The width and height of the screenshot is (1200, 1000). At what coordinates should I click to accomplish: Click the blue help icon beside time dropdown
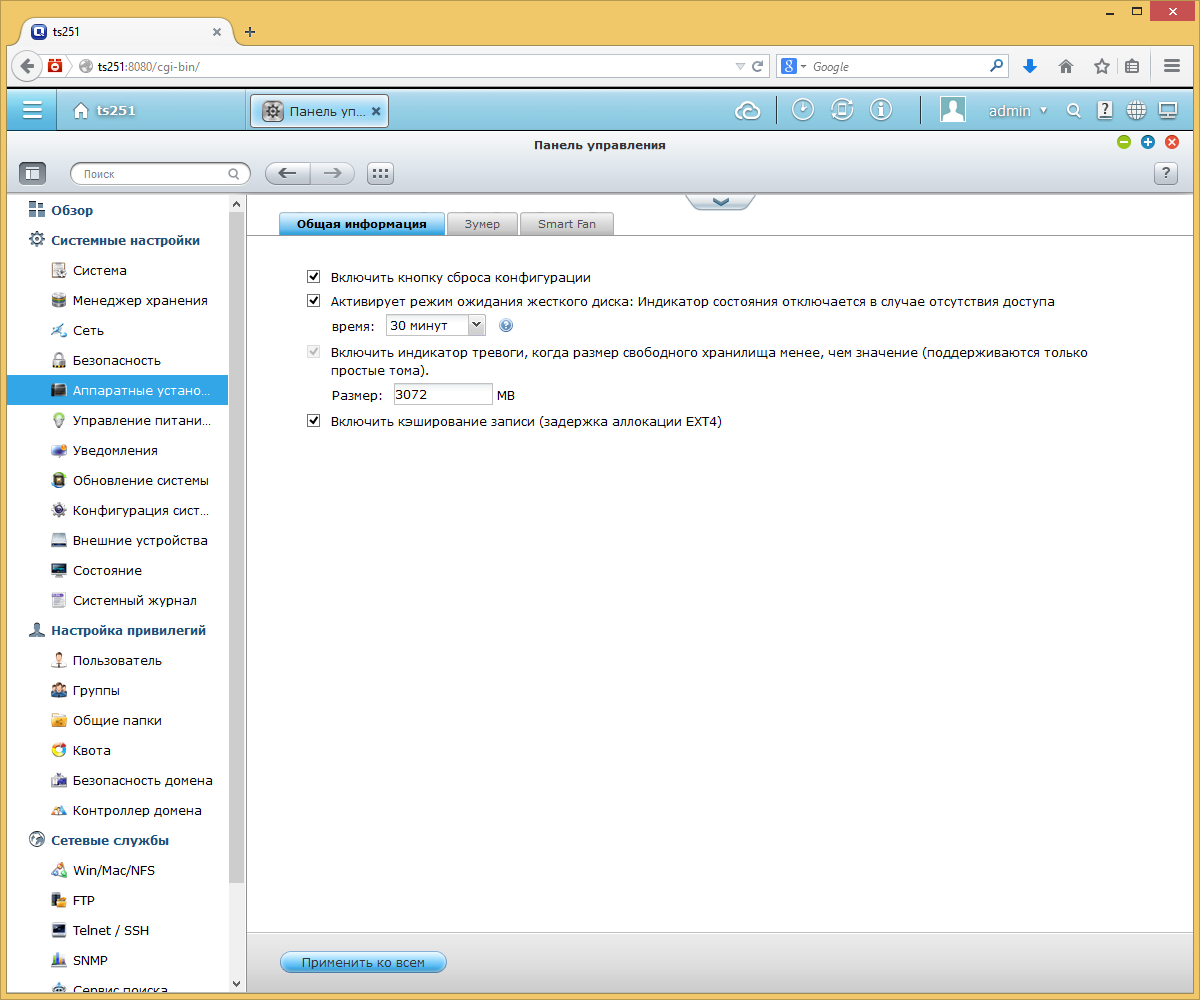click(x=506, y=325)
